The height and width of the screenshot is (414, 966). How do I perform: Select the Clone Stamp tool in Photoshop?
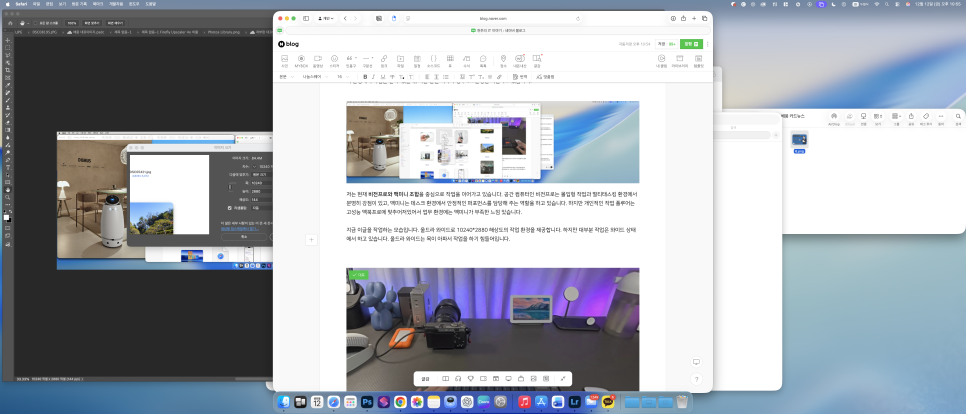[7, 108]
